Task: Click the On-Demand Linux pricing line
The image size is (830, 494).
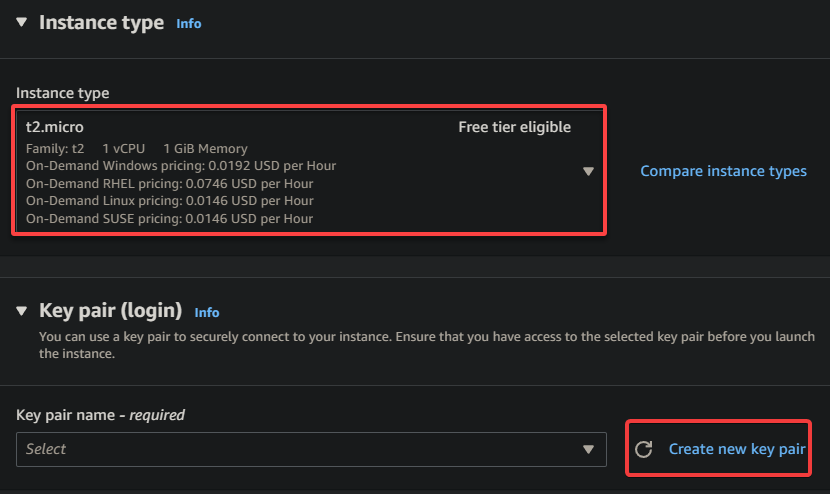Action: click(169, 201)
